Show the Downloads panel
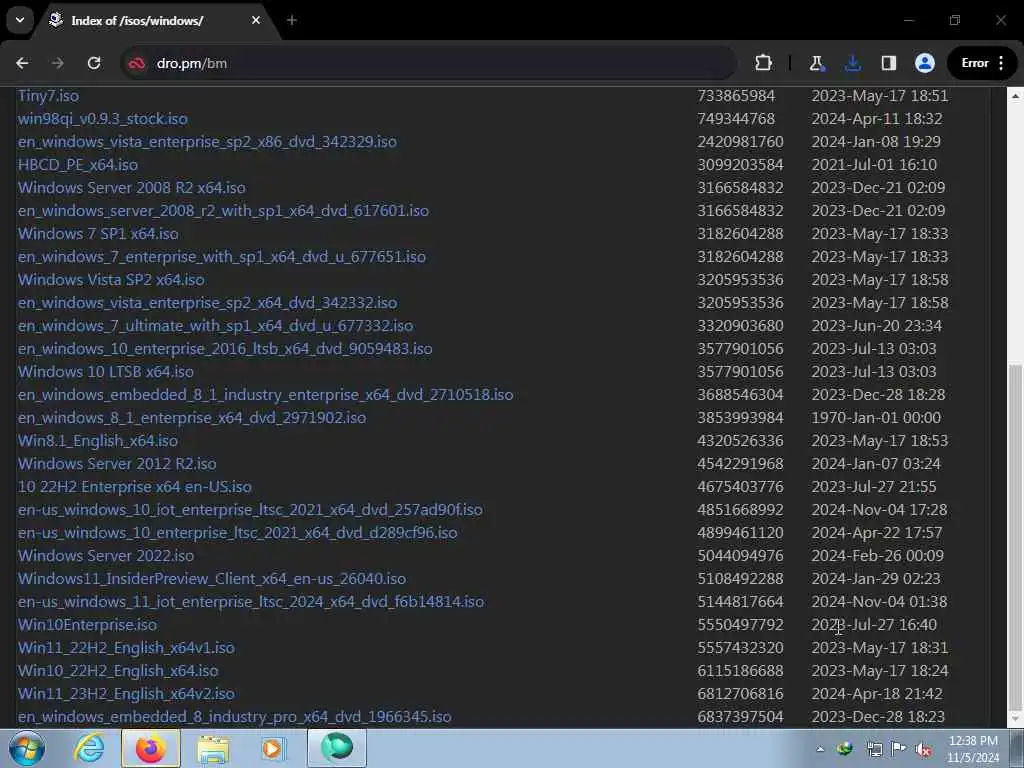This screenshot has width=1024, height=768. pos(852,63)
